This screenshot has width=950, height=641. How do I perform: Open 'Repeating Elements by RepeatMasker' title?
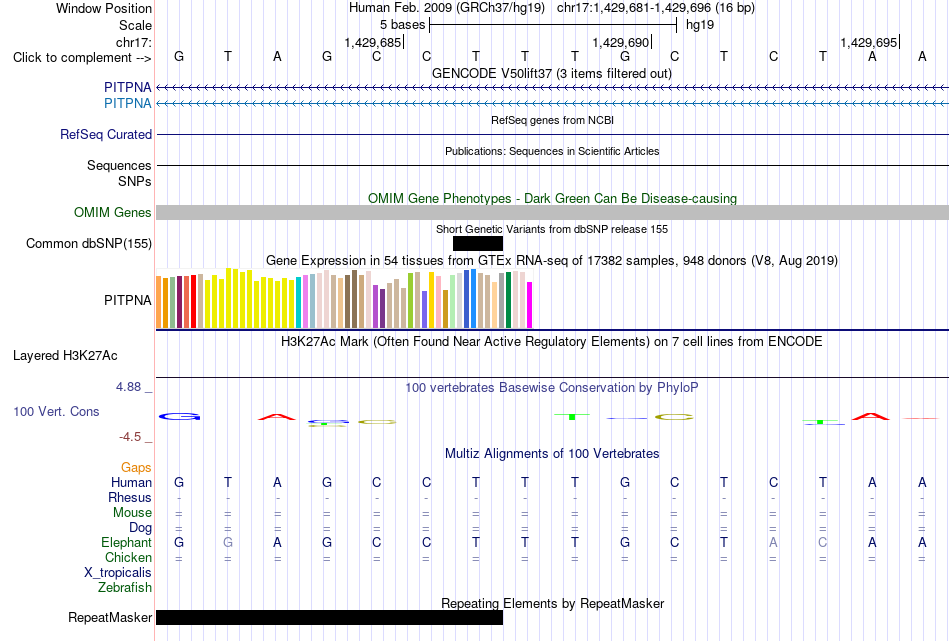[x=553, y=603]
